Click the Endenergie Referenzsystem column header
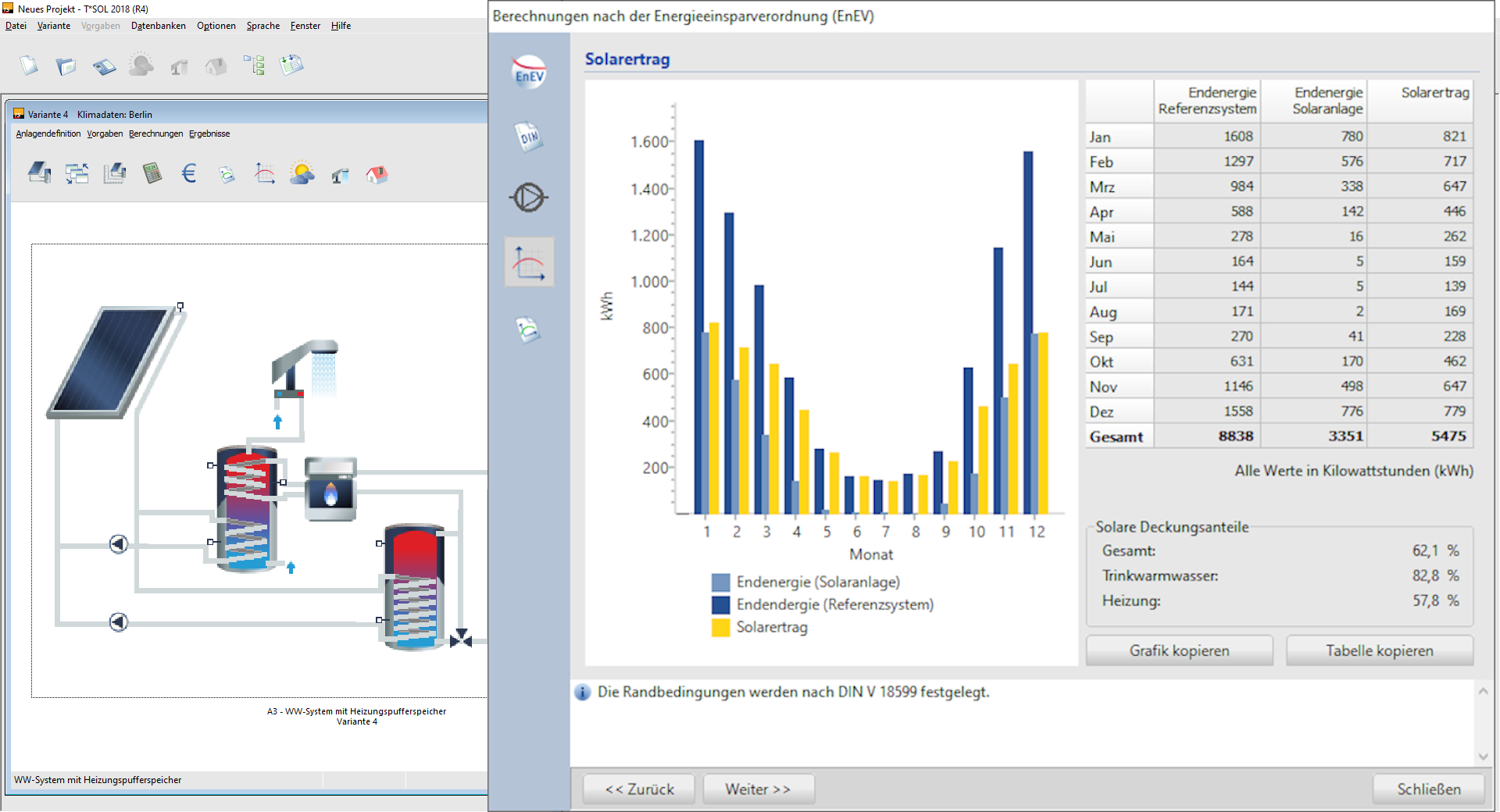 pos(1207,101)
